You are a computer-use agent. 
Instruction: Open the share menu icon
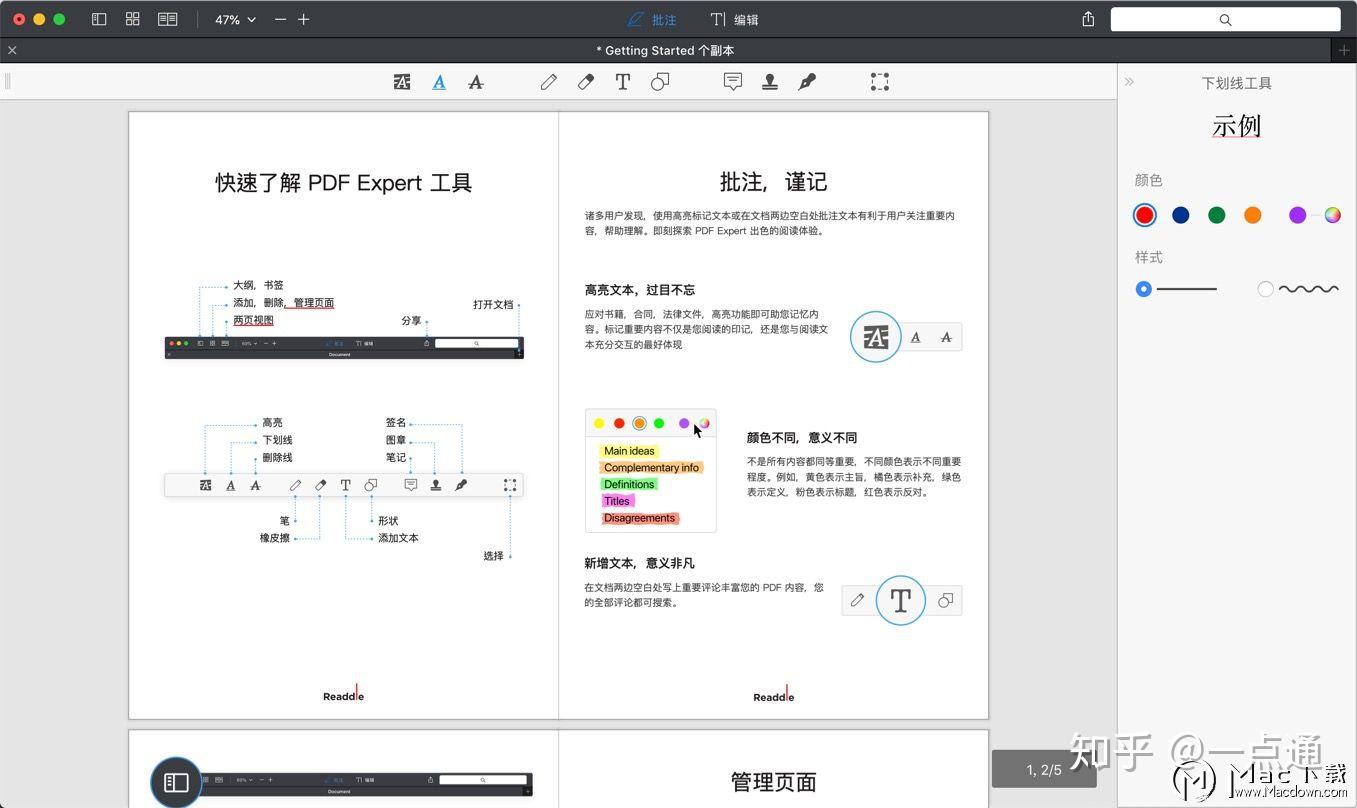(x=1088, y=19)
